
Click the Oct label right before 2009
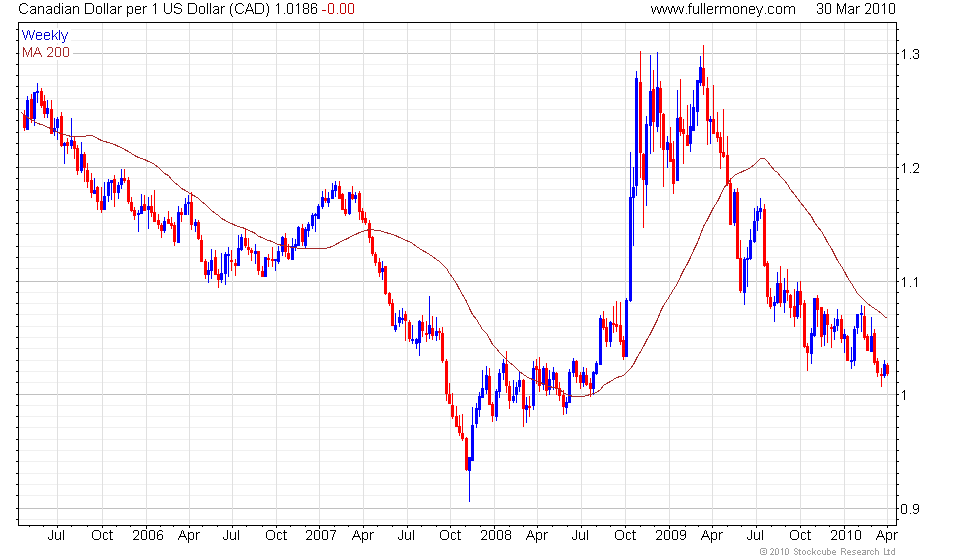tap(625, 536)
